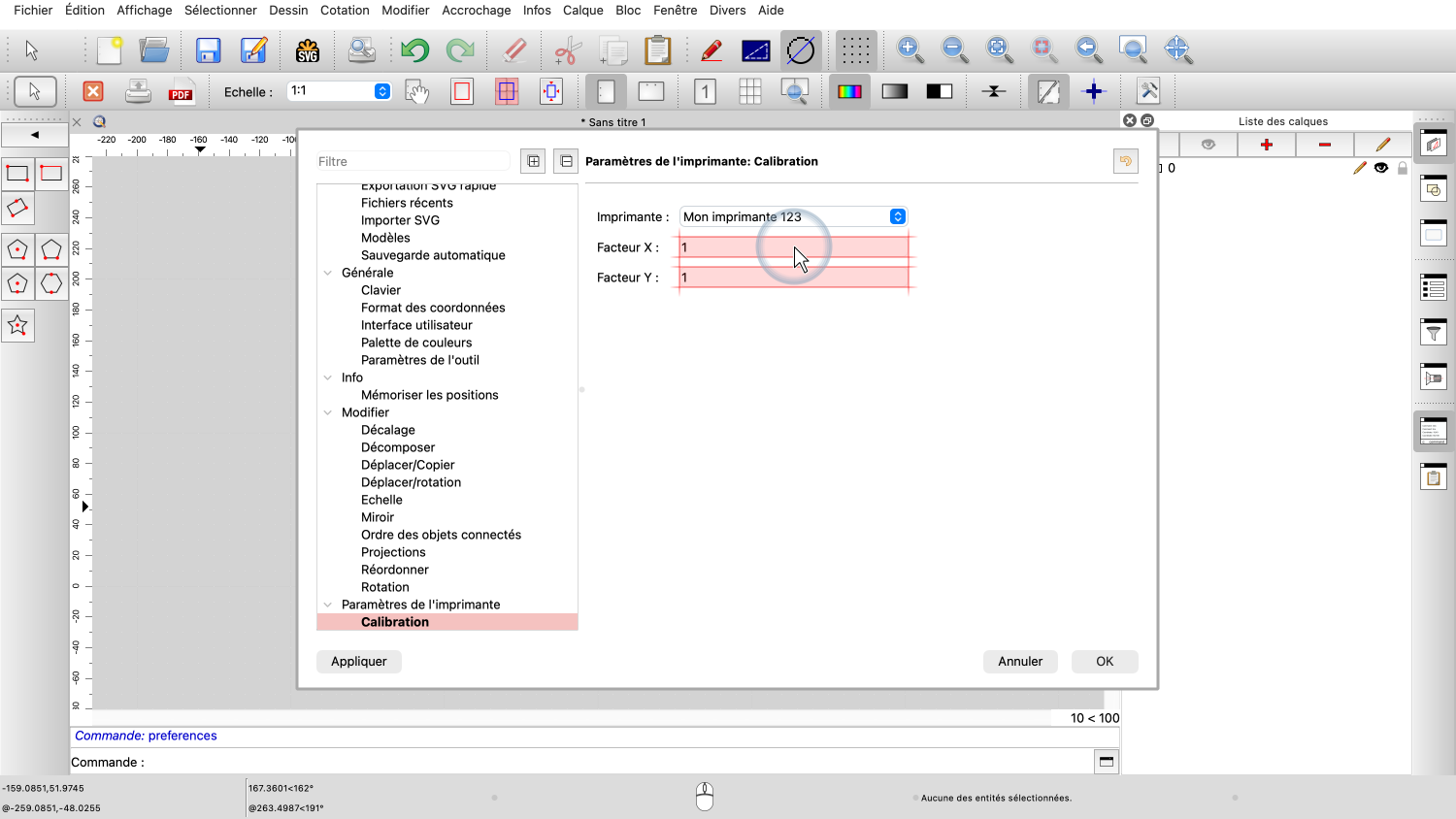Viewport: 1456px width, 819px height.
Task: Toggle visibility eye of layer 0
Action: point(1380,168)
